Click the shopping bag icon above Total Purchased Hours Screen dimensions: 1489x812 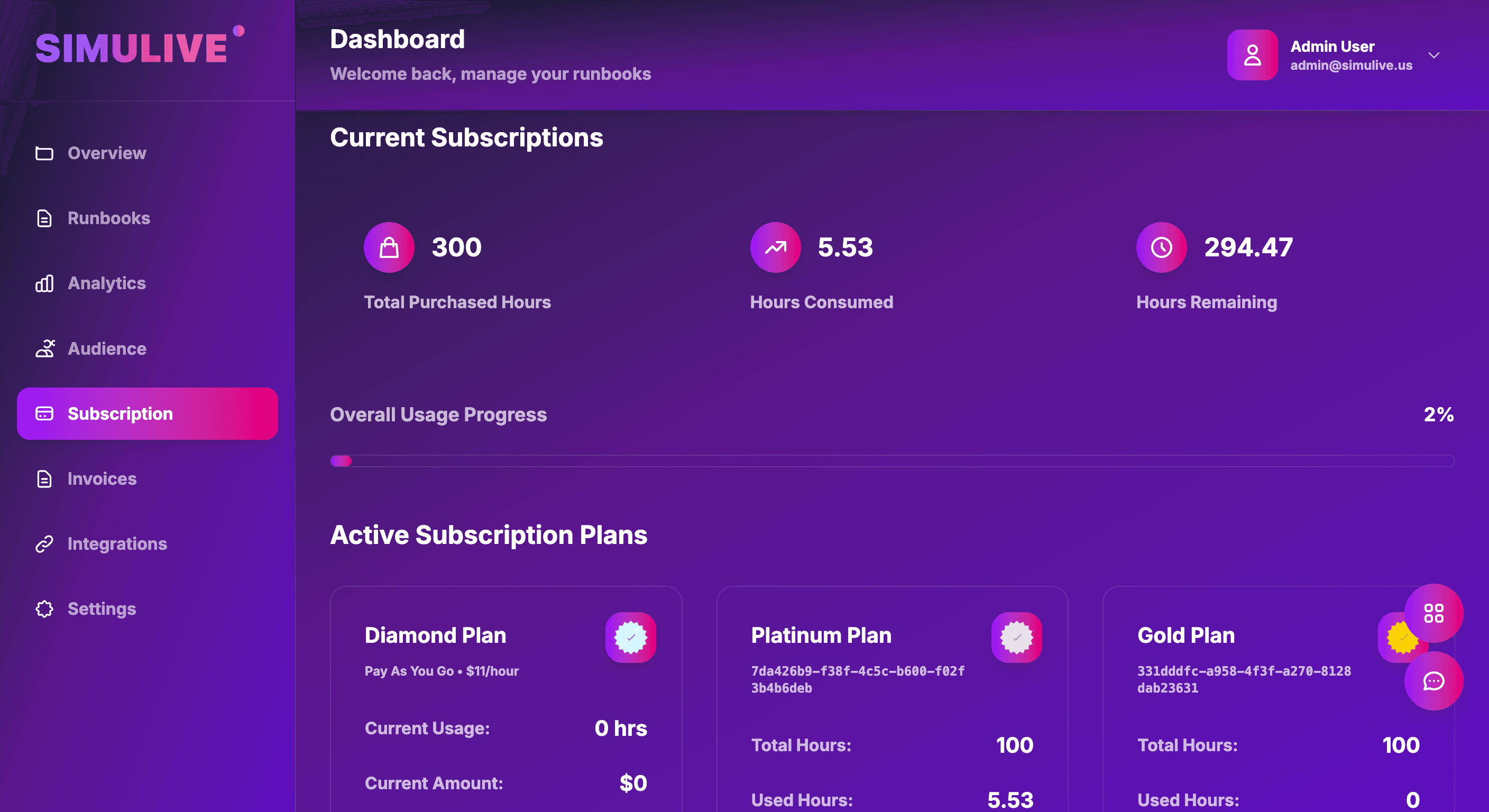tap(389, 247)
